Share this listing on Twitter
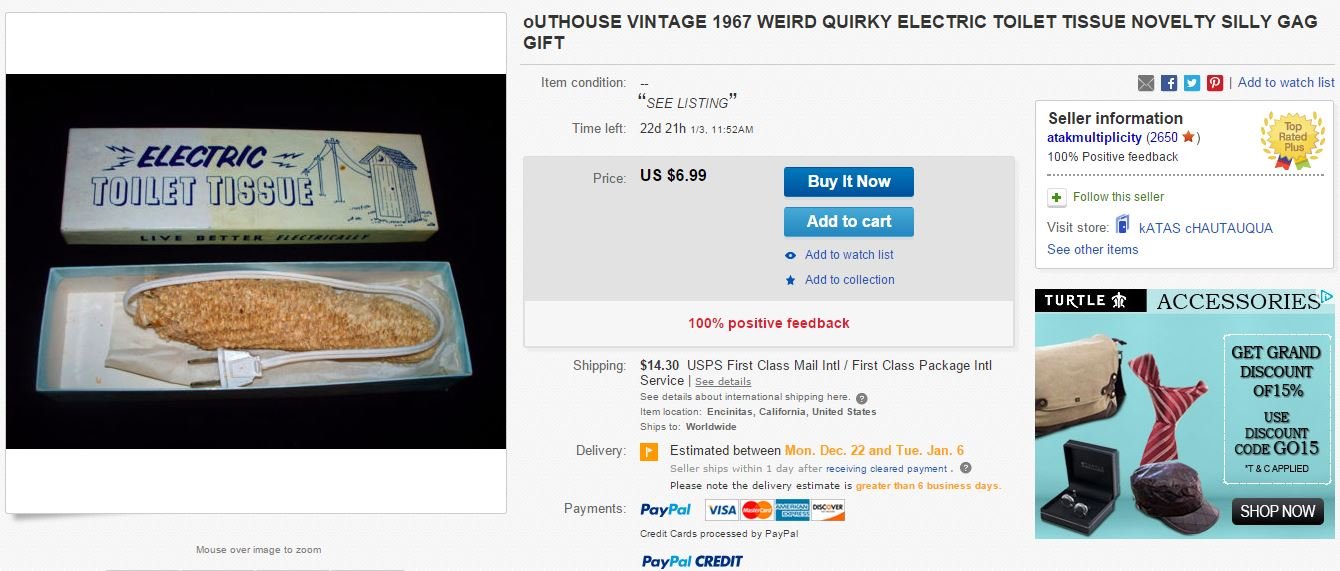 [x=1192, y=83]
